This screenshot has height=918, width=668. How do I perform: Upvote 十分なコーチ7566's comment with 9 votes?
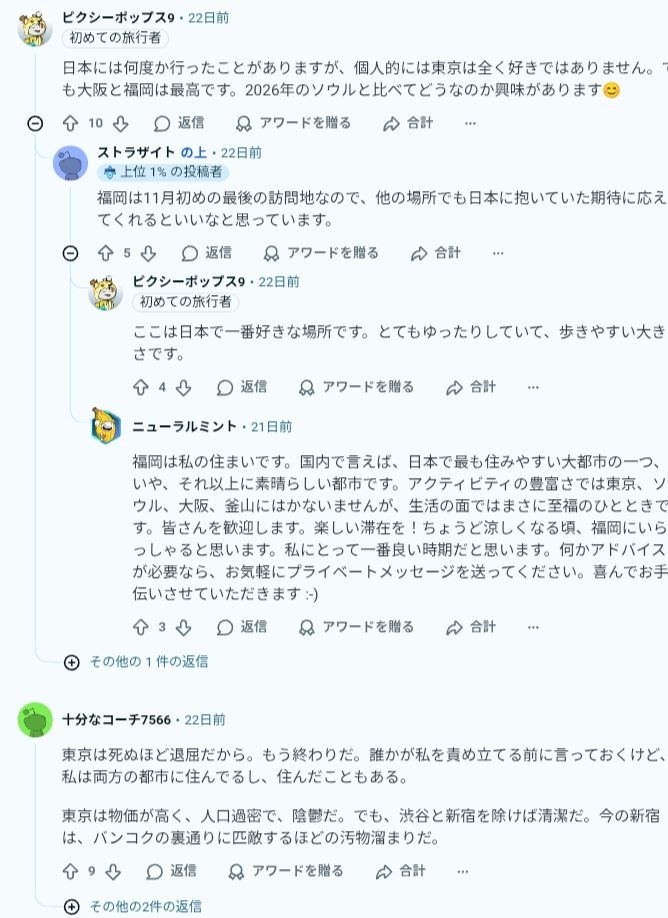click(70, 871)
